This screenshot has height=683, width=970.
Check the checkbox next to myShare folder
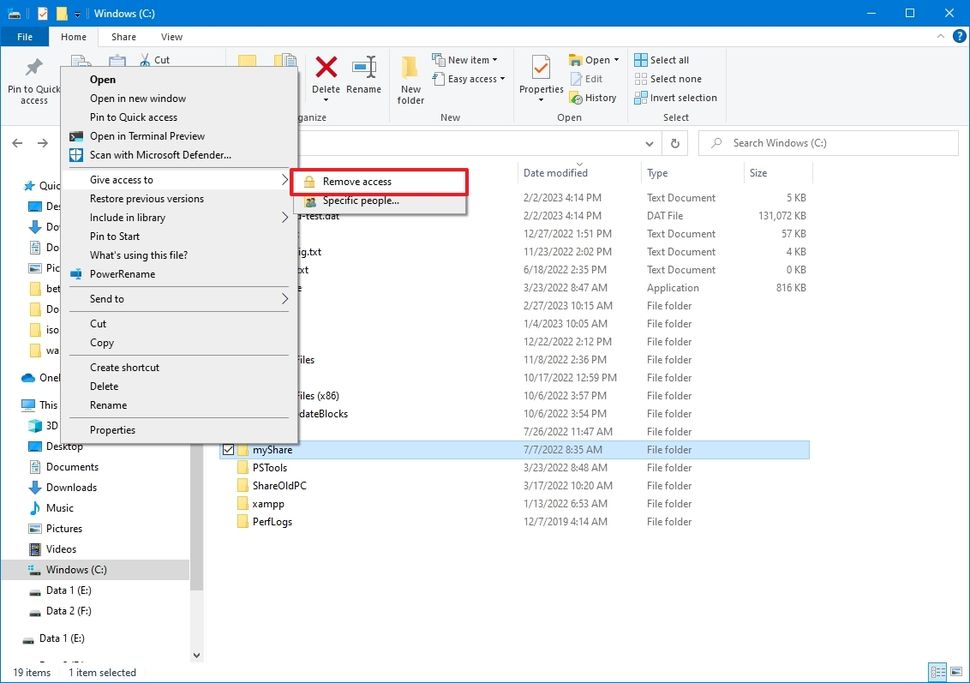click(x=228, y=449)
